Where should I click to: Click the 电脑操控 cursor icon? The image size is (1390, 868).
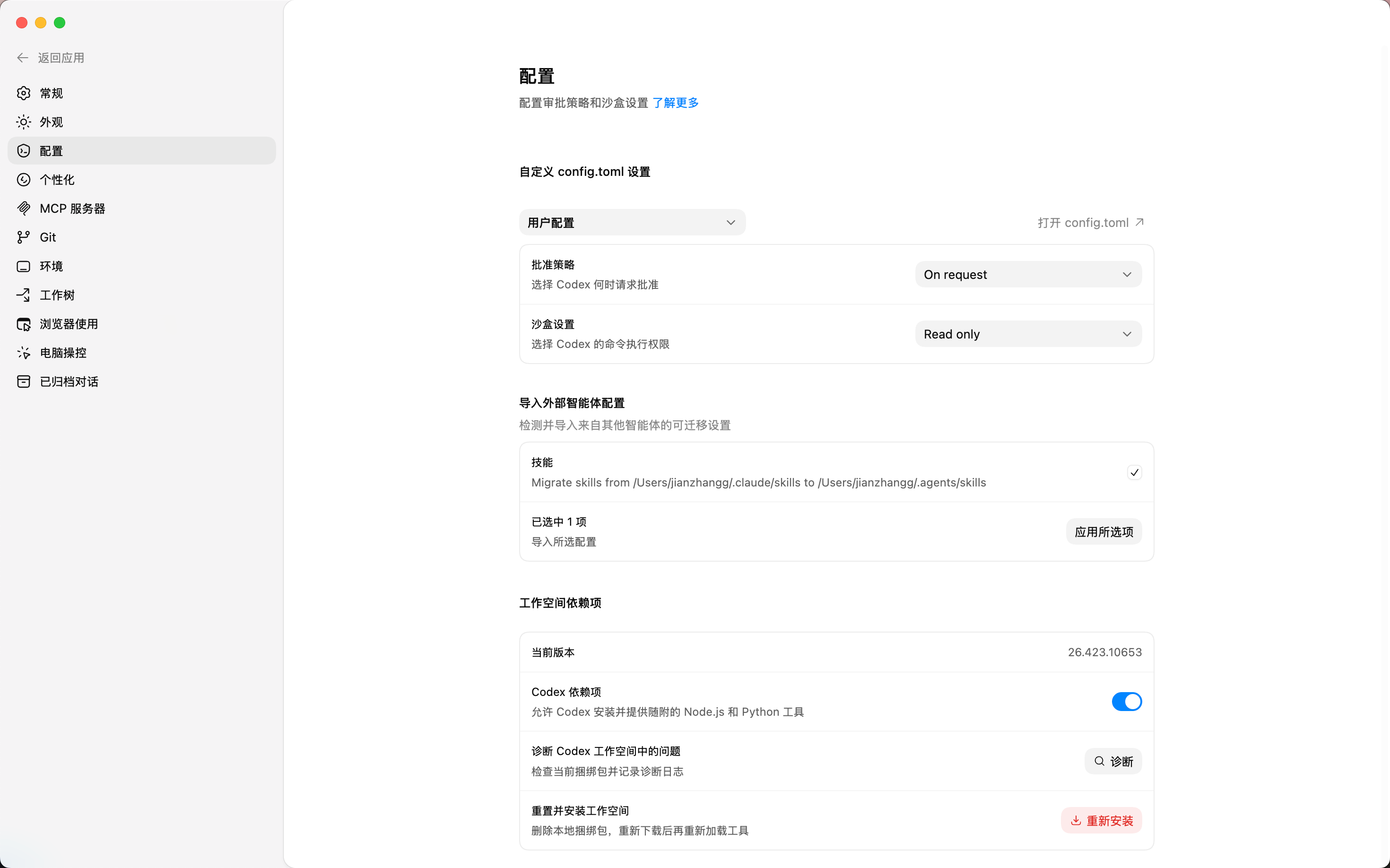coord(24,353)
